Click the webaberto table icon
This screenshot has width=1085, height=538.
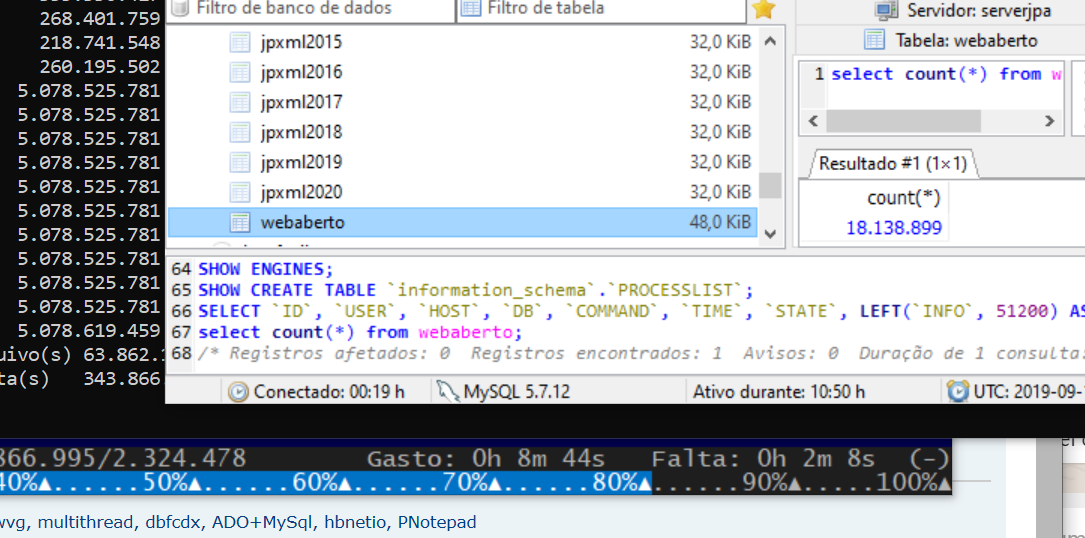tap(239, 222)
